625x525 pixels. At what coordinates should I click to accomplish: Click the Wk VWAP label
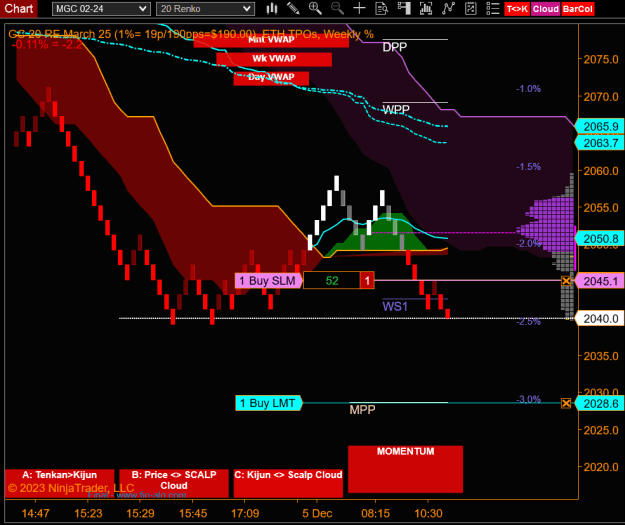point(274,59)
